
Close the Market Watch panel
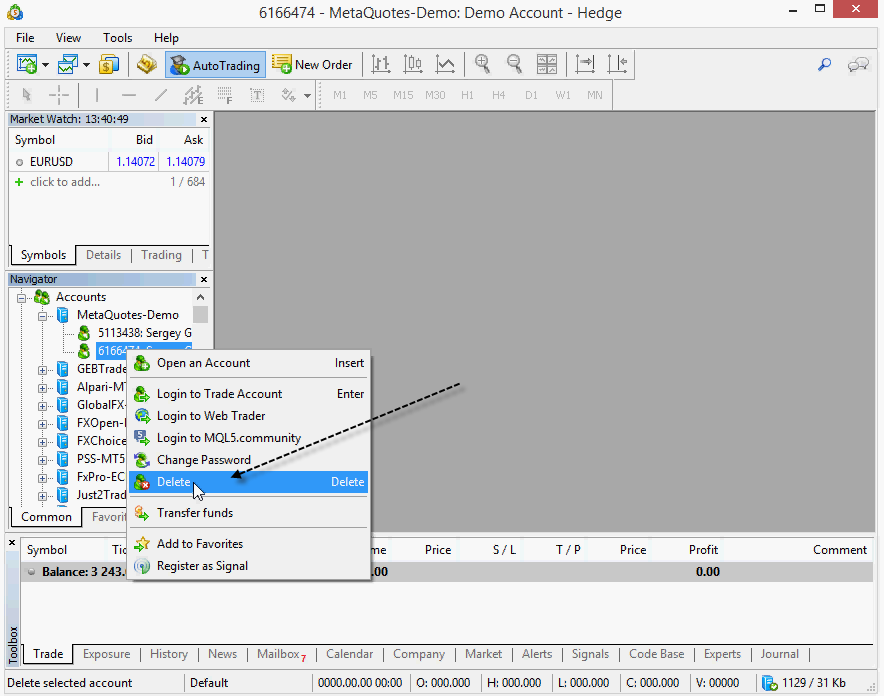pyautogui.click(x=204, y=119)
